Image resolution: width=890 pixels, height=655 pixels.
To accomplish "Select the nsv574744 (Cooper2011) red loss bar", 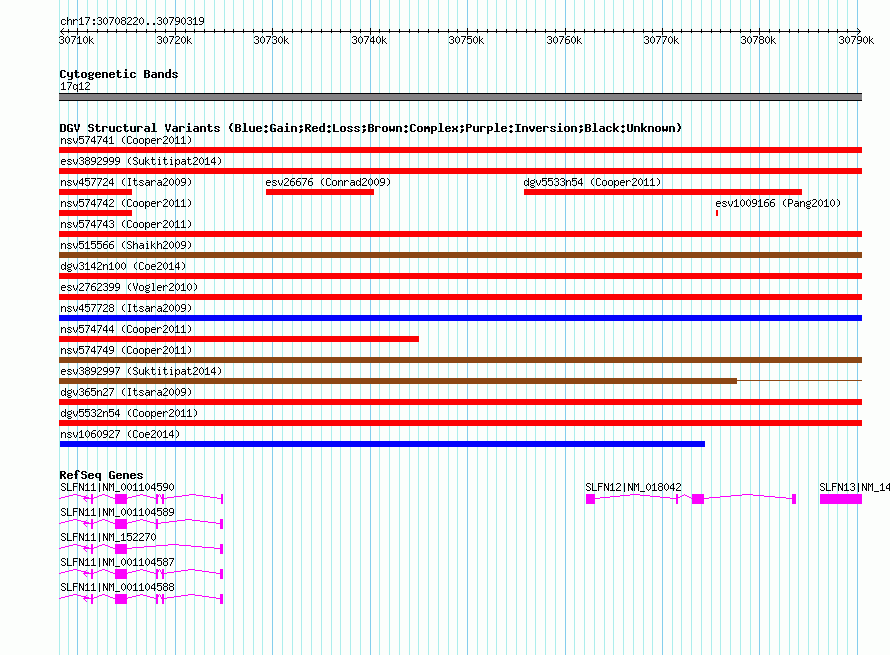I will [x=239, y=339].
